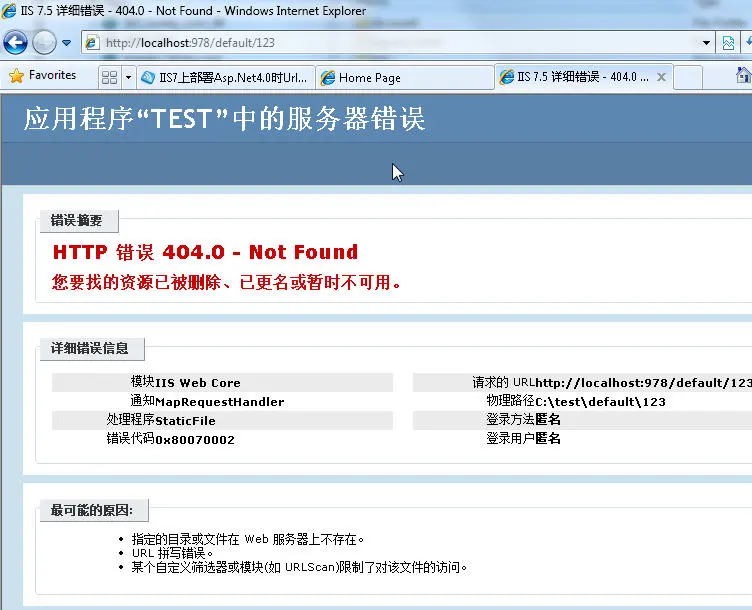Click the red message '您要找的资源已被删除、已更名或暂时不可用。'
752x610 pixels.
226,282
